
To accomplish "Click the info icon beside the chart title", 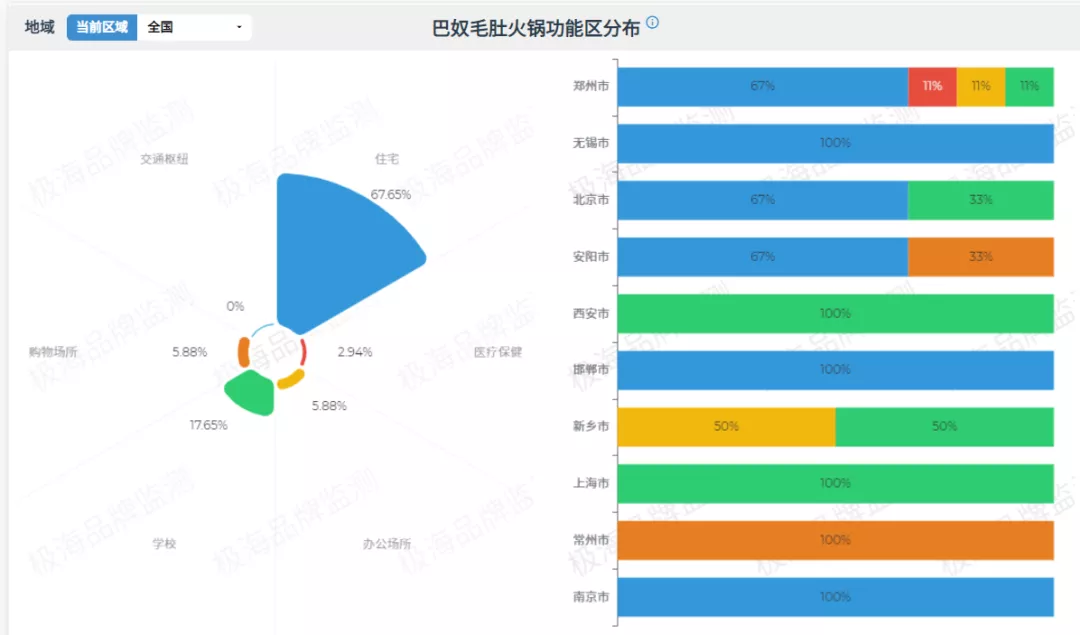I will [652, 22].
